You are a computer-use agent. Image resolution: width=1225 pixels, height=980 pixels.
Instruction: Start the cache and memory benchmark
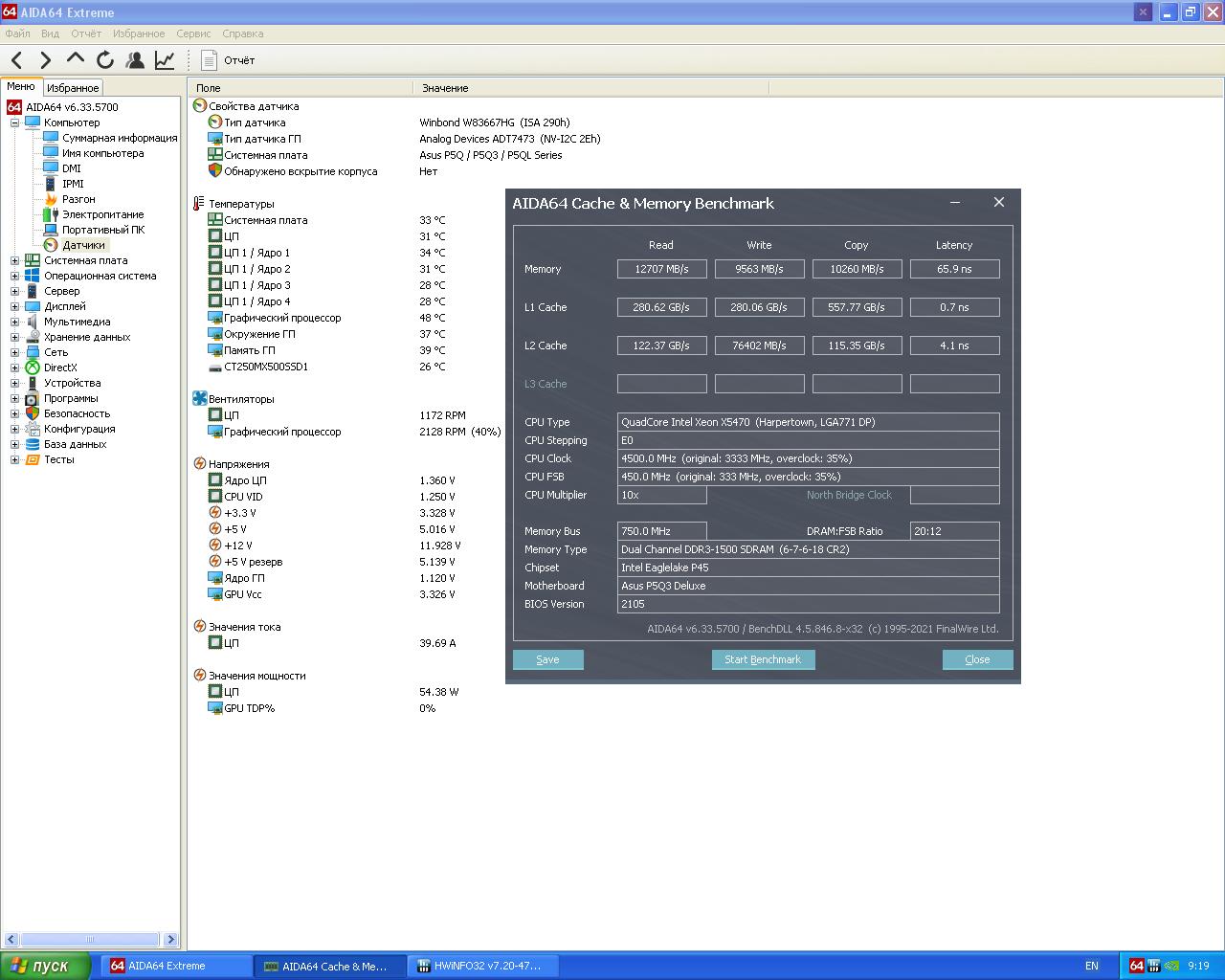pos(763,659)
